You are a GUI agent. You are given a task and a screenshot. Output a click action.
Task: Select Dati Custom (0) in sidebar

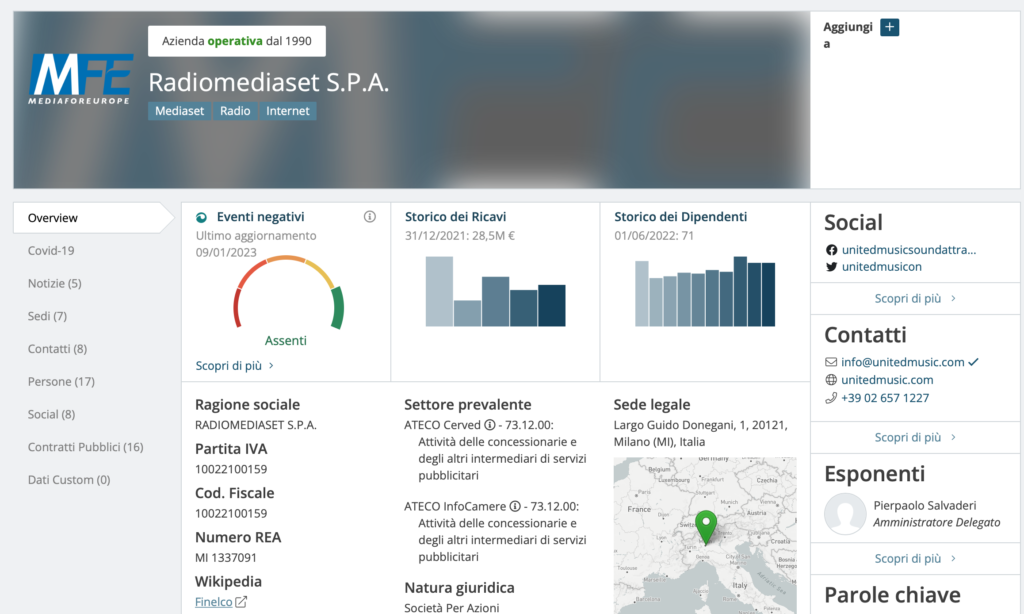click(x=69, y=479)
